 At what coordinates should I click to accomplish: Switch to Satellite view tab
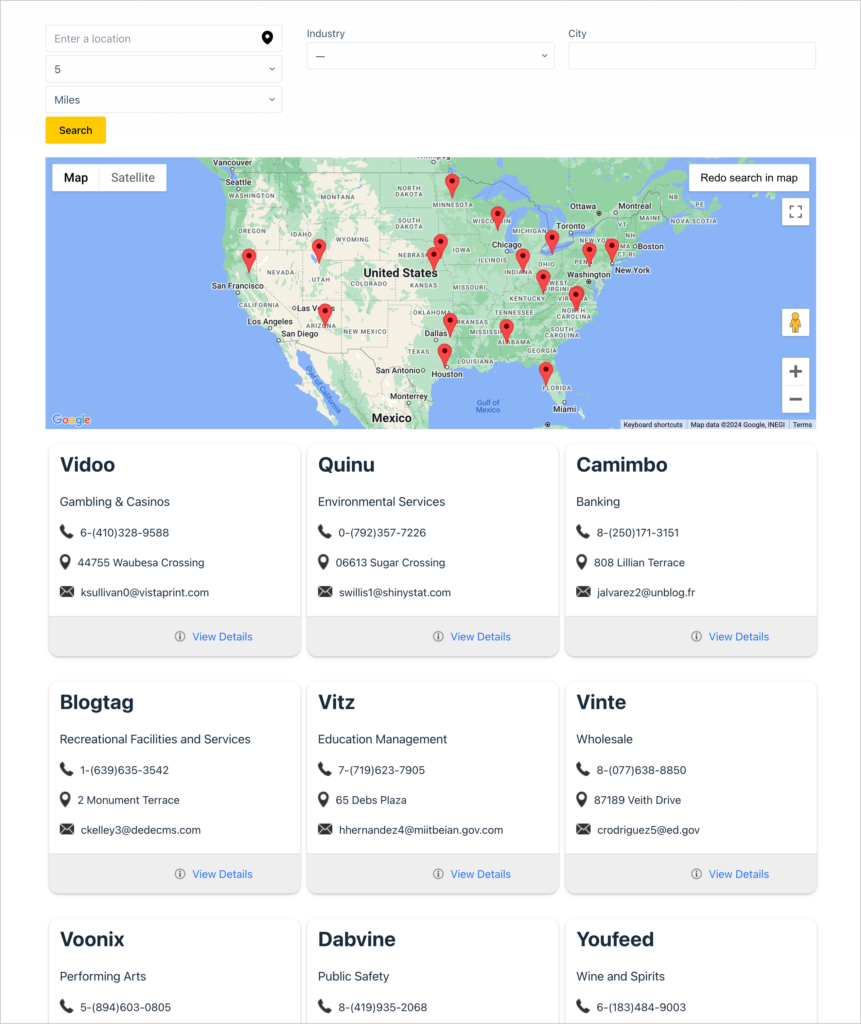coord(133,178)
